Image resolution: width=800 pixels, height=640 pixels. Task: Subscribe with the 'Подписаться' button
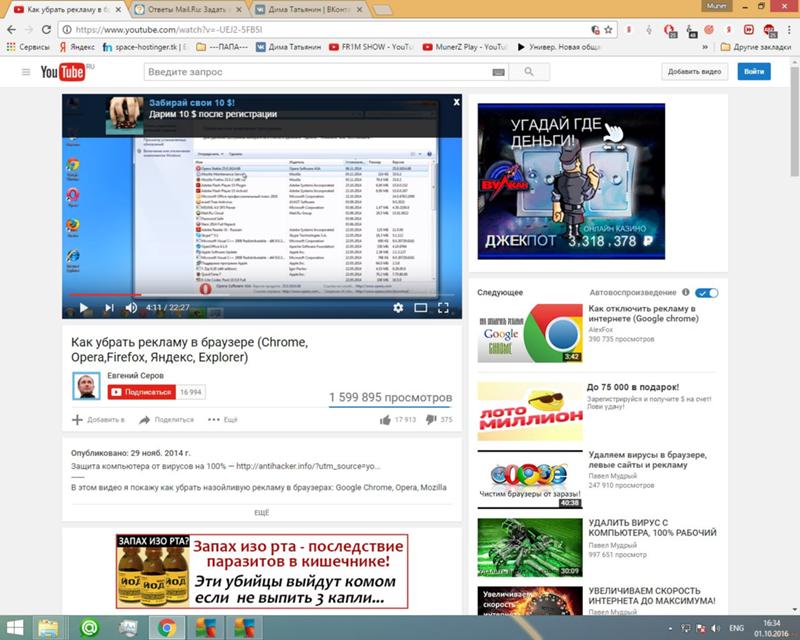[141, 392]
